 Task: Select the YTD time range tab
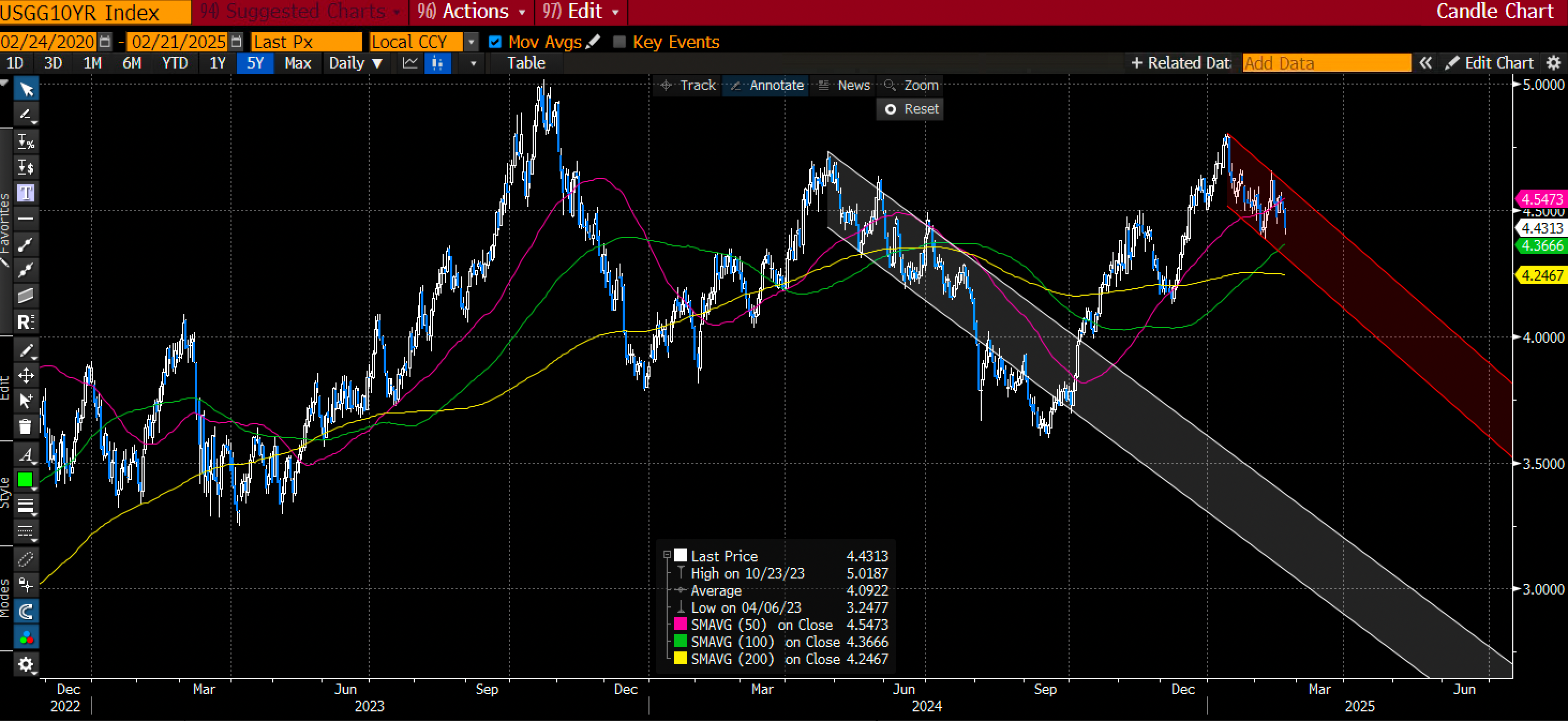pyautogui.click(x=175, y=63)
